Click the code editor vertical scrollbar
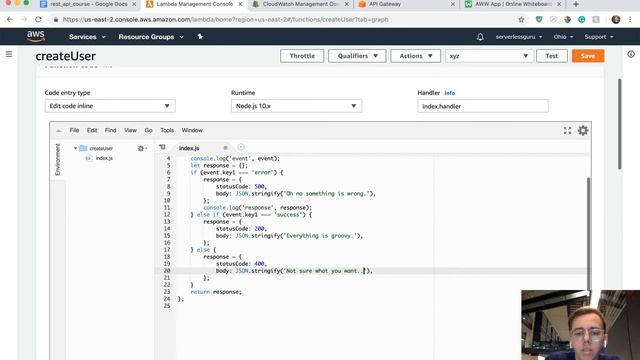Viewport: 640px width, 360px height. point(589,234)
